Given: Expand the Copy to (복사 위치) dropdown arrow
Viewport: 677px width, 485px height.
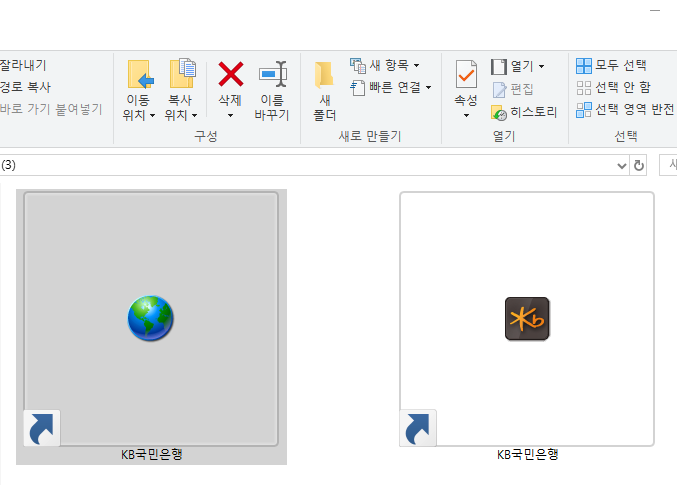Looking at the screenshot, I should pyautogui.click(x=194, y=115).
